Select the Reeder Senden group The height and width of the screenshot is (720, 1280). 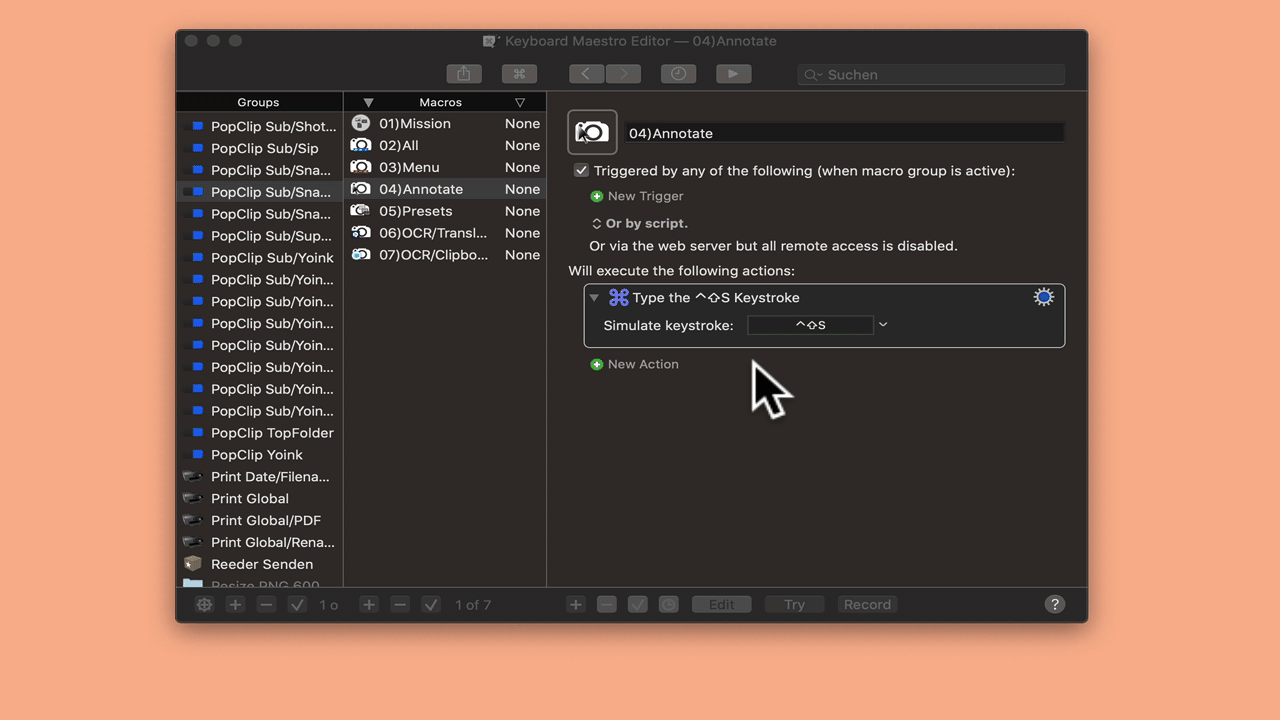pyautogui.click(x=260, y=565)
